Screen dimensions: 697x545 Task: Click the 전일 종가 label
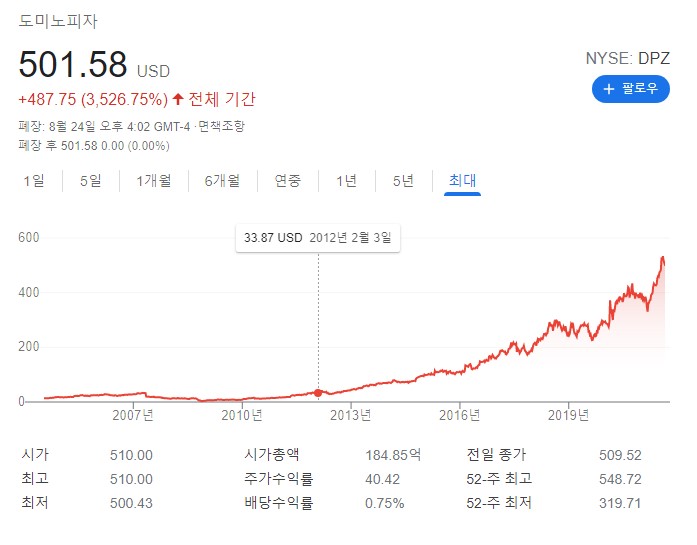click(x=496, y=454)
